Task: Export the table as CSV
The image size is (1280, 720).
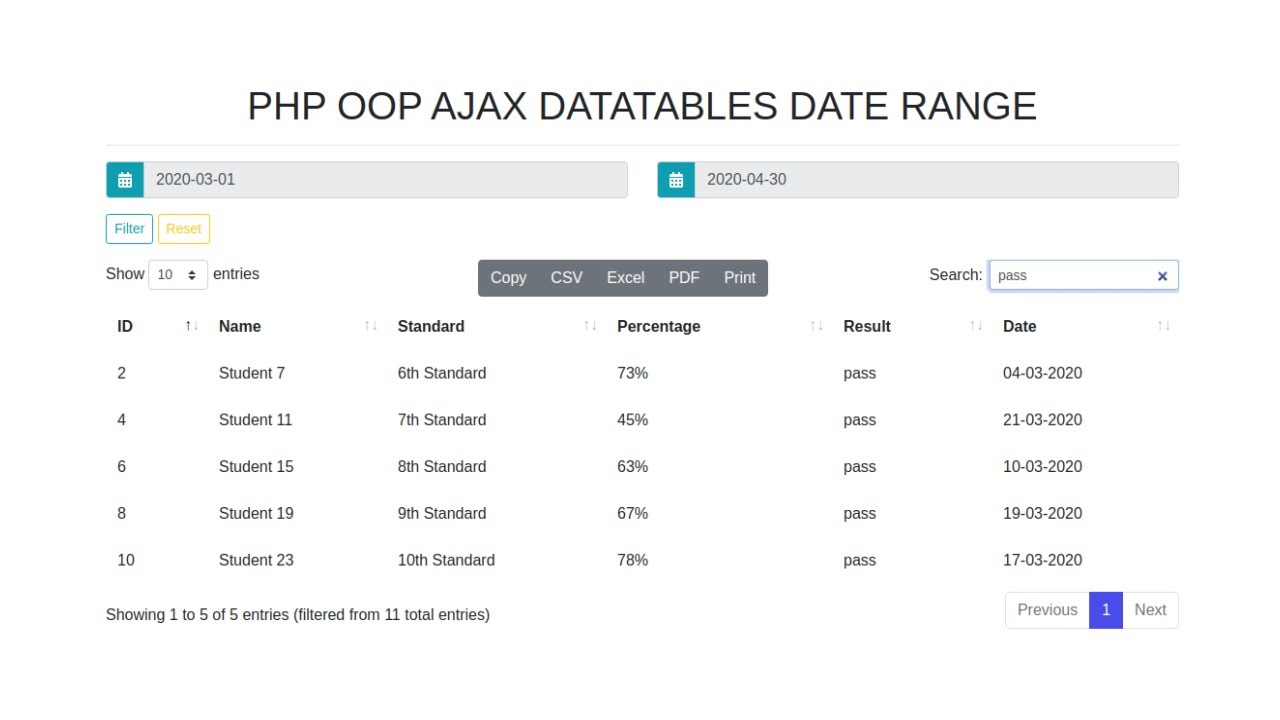Action: pos(566,278)
